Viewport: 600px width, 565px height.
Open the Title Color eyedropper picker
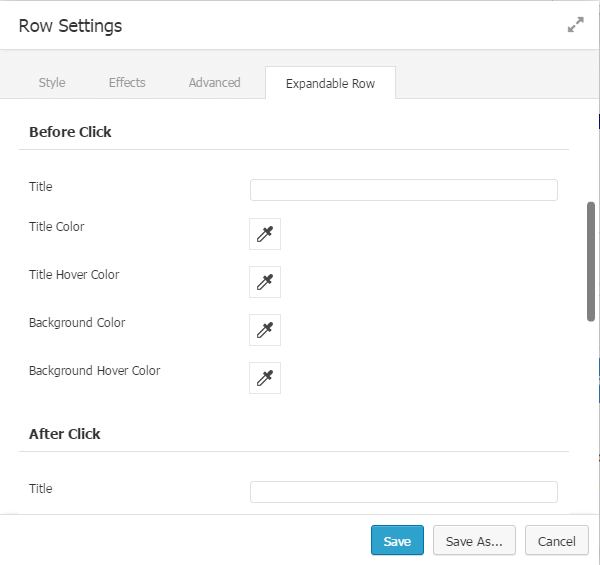(x=265, y=234)
